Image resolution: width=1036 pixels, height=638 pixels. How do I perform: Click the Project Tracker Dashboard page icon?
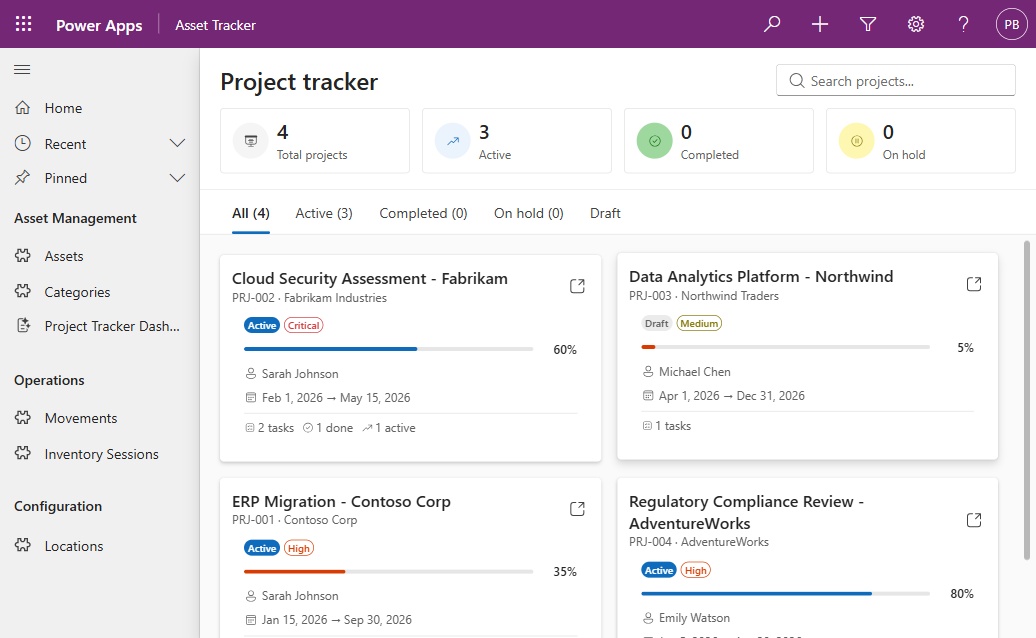tap(22, 325)
